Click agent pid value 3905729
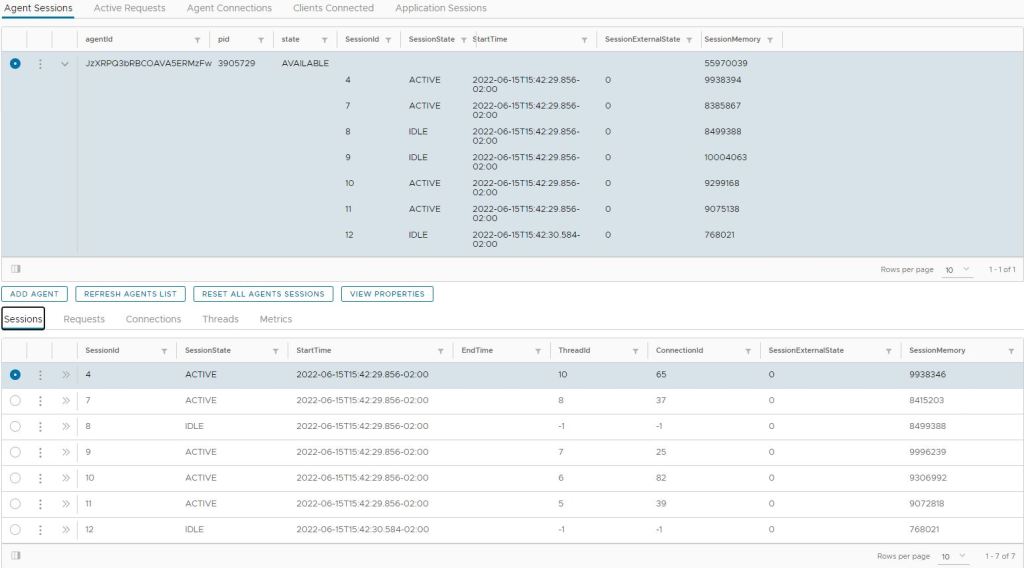 click(236, 63)
